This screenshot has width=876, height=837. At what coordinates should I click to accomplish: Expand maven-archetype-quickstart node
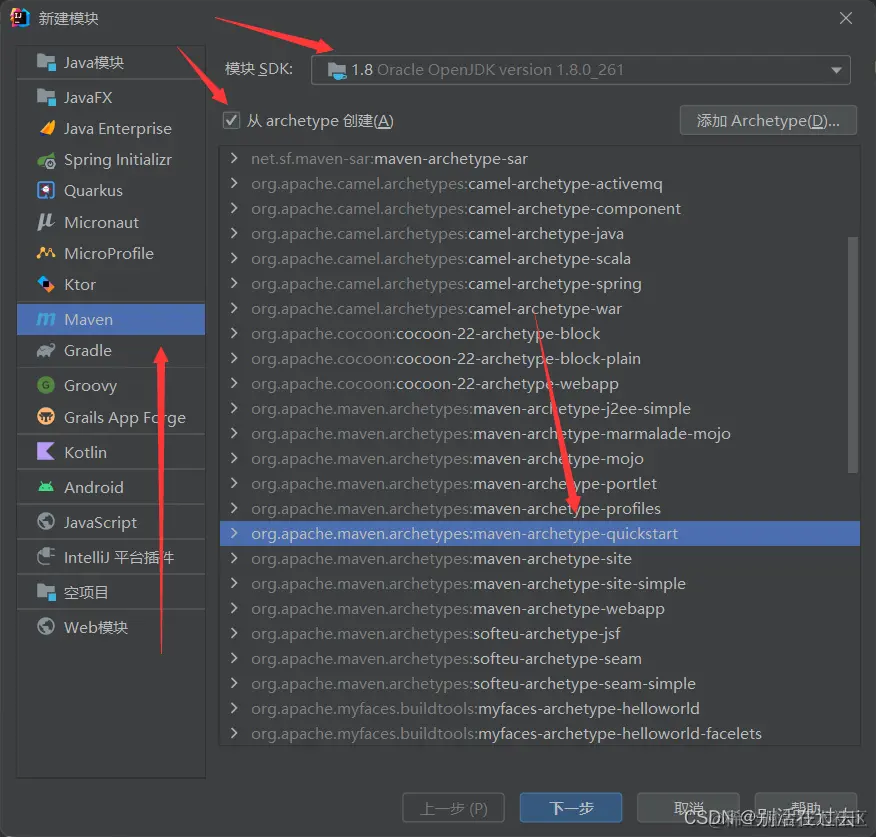pos(234,534)
